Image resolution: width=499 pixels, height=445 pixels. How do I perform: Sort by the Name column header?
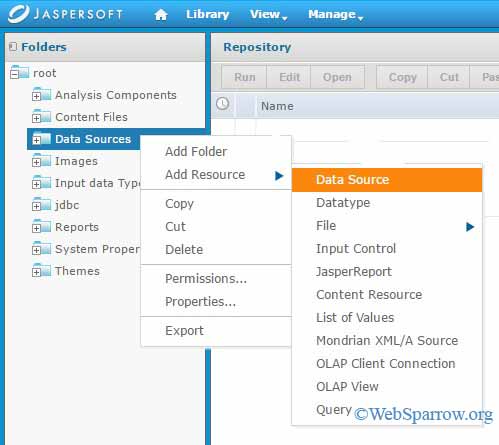click(277, 106)
